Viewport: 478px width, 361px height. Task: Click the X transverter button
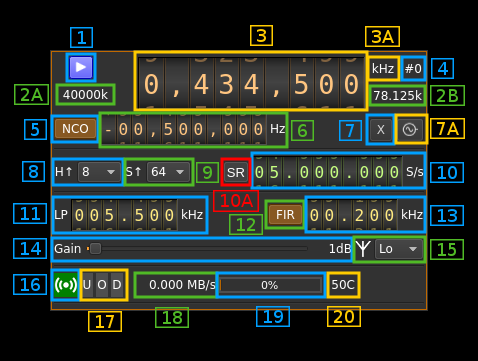point(380,129)
